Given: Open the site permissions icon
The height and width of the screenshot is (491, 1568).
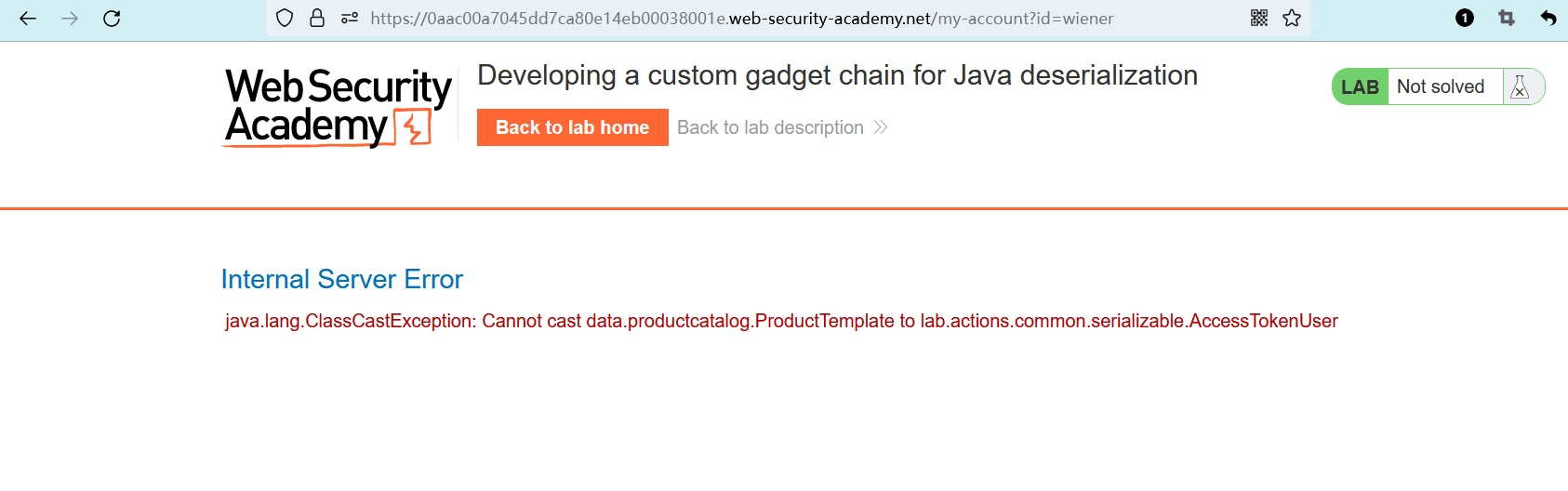Looking at the screenshot, I should [x=350, y=19].
